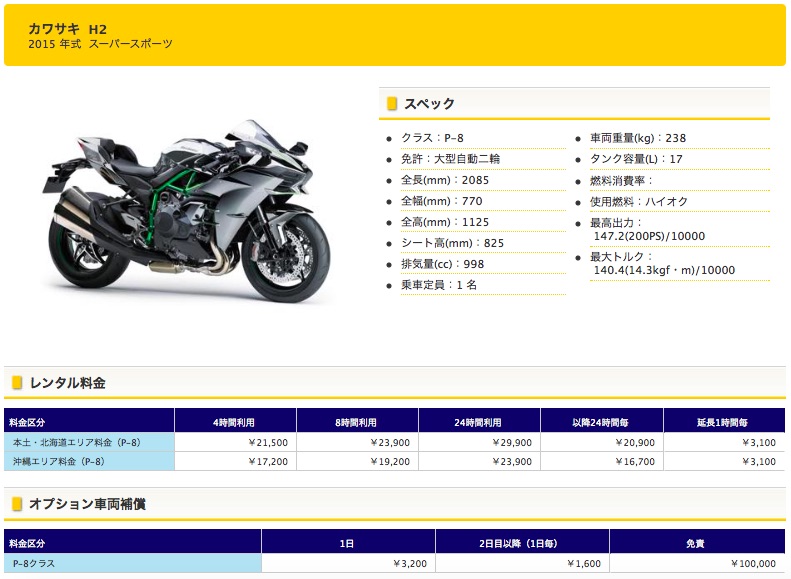Click the 147.2(200PS)/10000 output value
Screen dimensions: 791x579
click(x=649, y=236)
